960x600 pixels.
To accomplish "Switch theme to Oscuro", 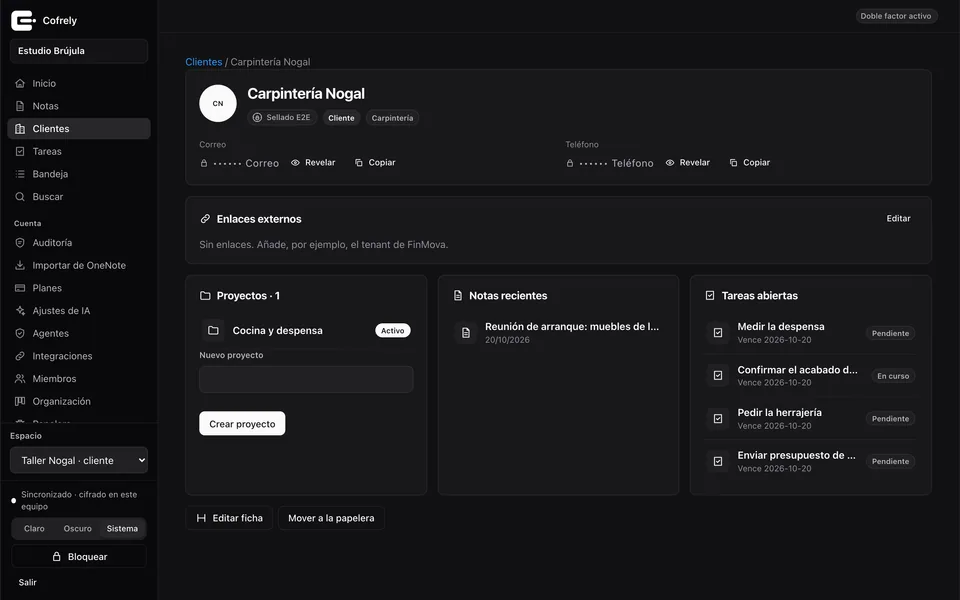I will 78,528.
